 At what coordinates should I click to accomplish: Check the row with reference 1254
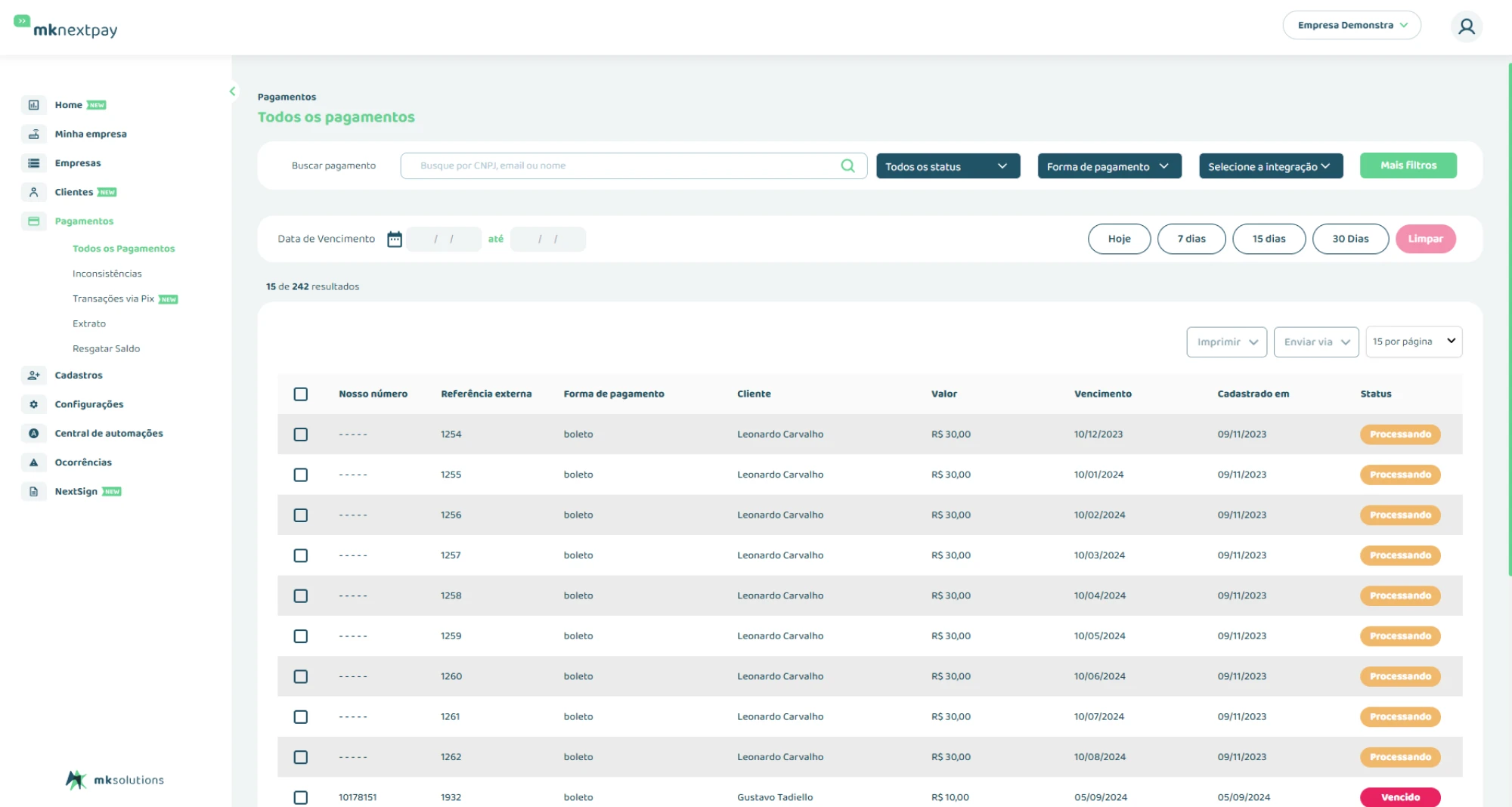(x=301, y=434)
